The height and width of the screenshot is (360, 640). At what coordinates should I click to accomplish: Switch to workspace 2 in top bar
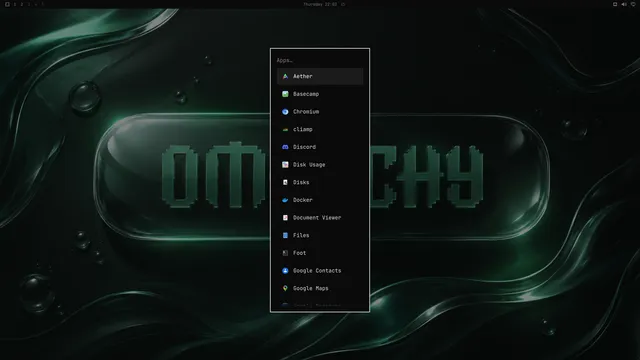tap(22, 4)
